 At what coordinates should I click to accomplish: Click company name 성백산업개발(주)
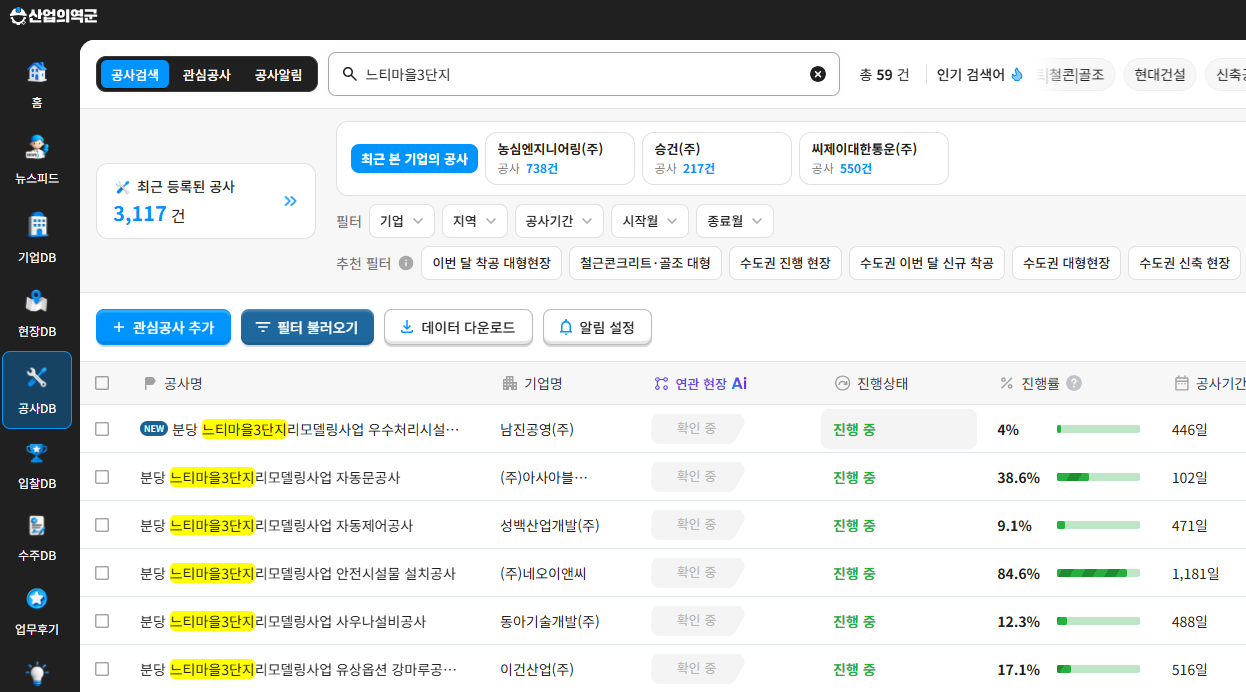(x=550, y=525)
